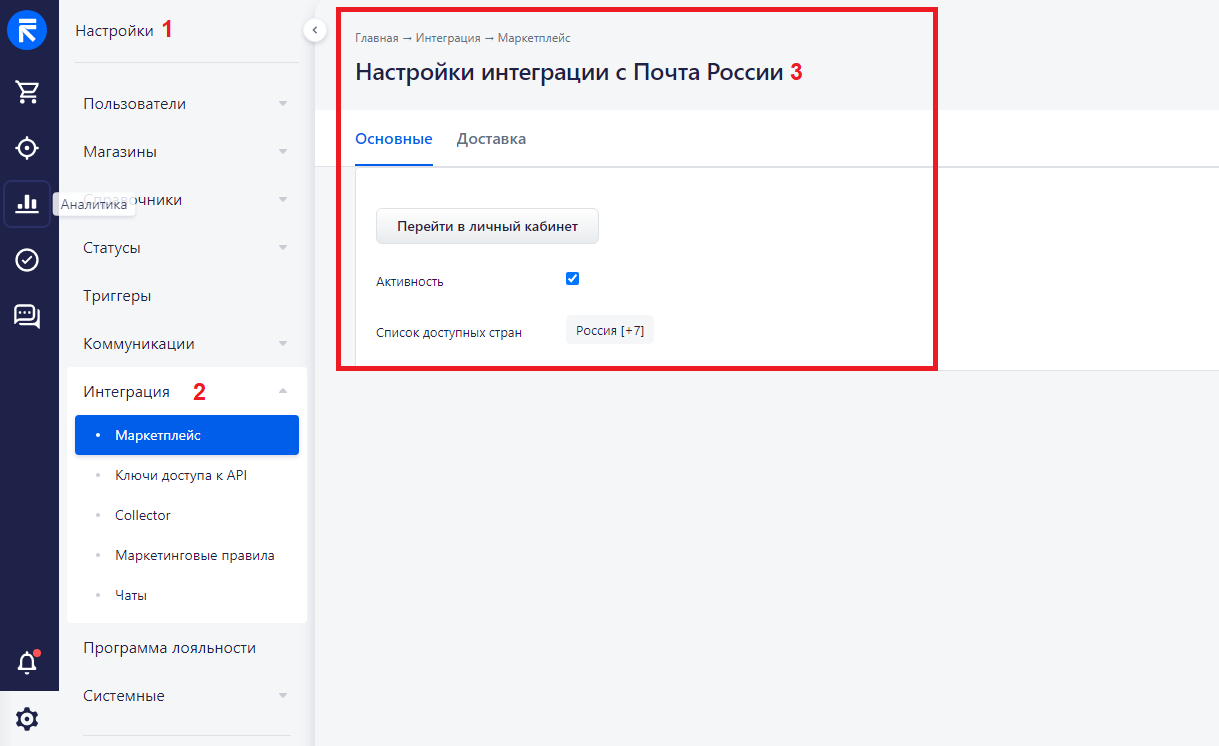Expand the Пользователи menu section
Screen dimensions: 1219x746
pyautogui.click(x=186, y=104)
